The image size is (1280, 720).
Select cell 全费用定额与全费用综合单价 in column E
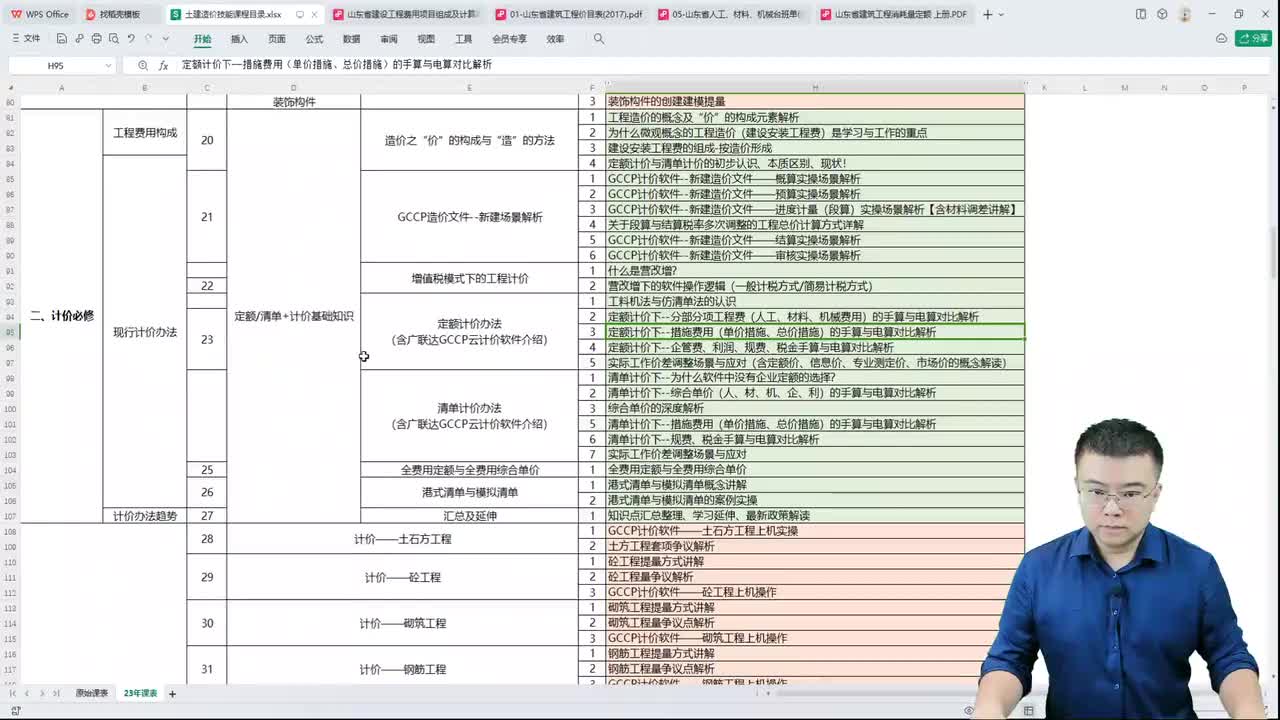click(469, 470)
